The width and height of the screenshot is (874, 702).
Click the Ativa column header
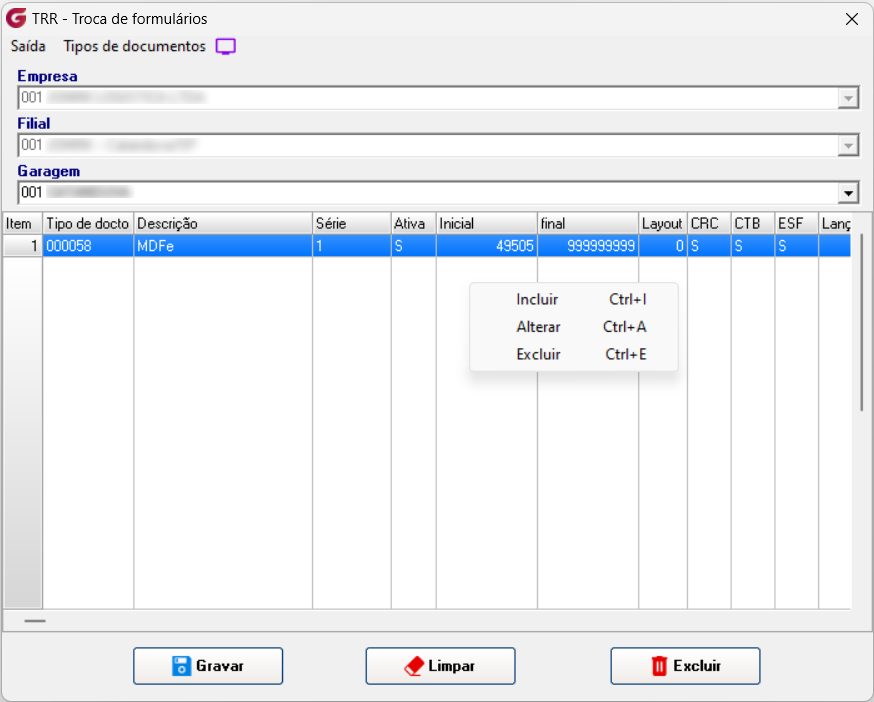pos(414,224)
